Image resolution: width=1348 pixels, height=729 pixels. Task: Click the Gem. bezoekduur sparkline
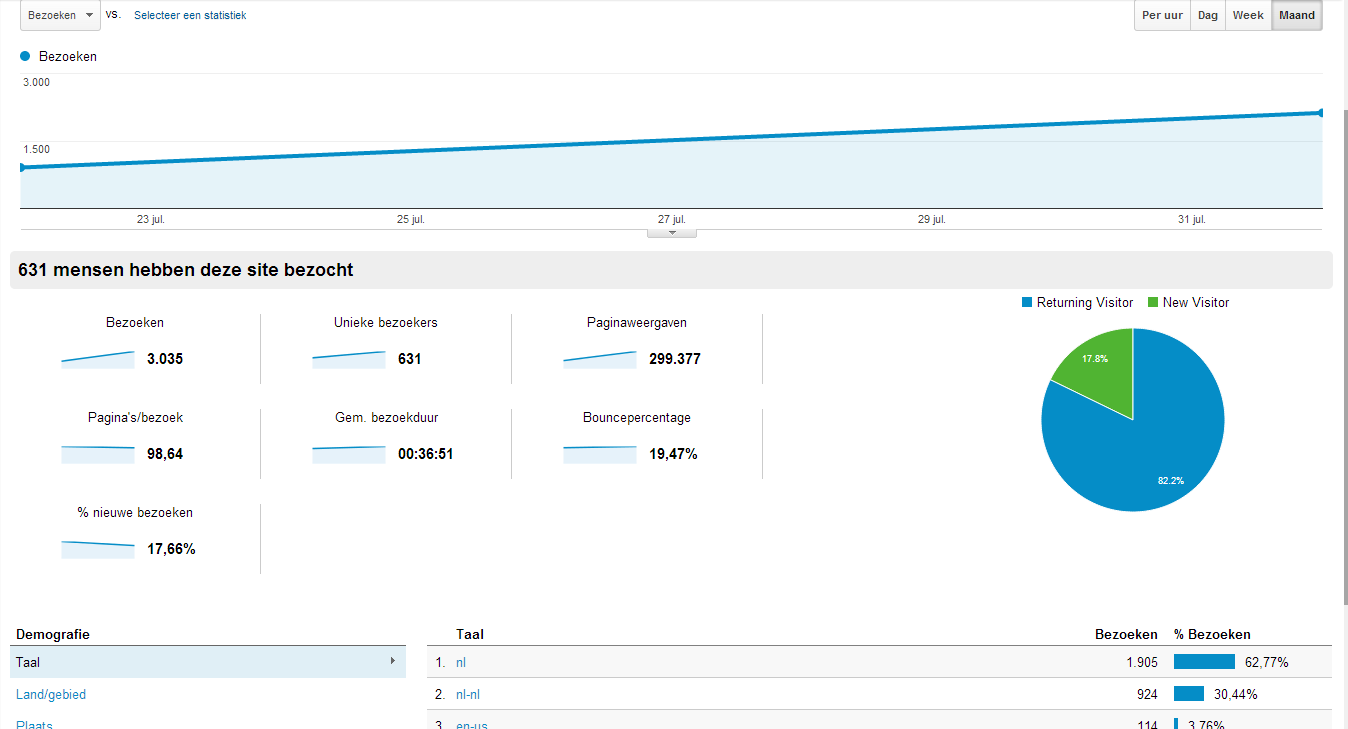pyautogui.click(x=348, y=454)
